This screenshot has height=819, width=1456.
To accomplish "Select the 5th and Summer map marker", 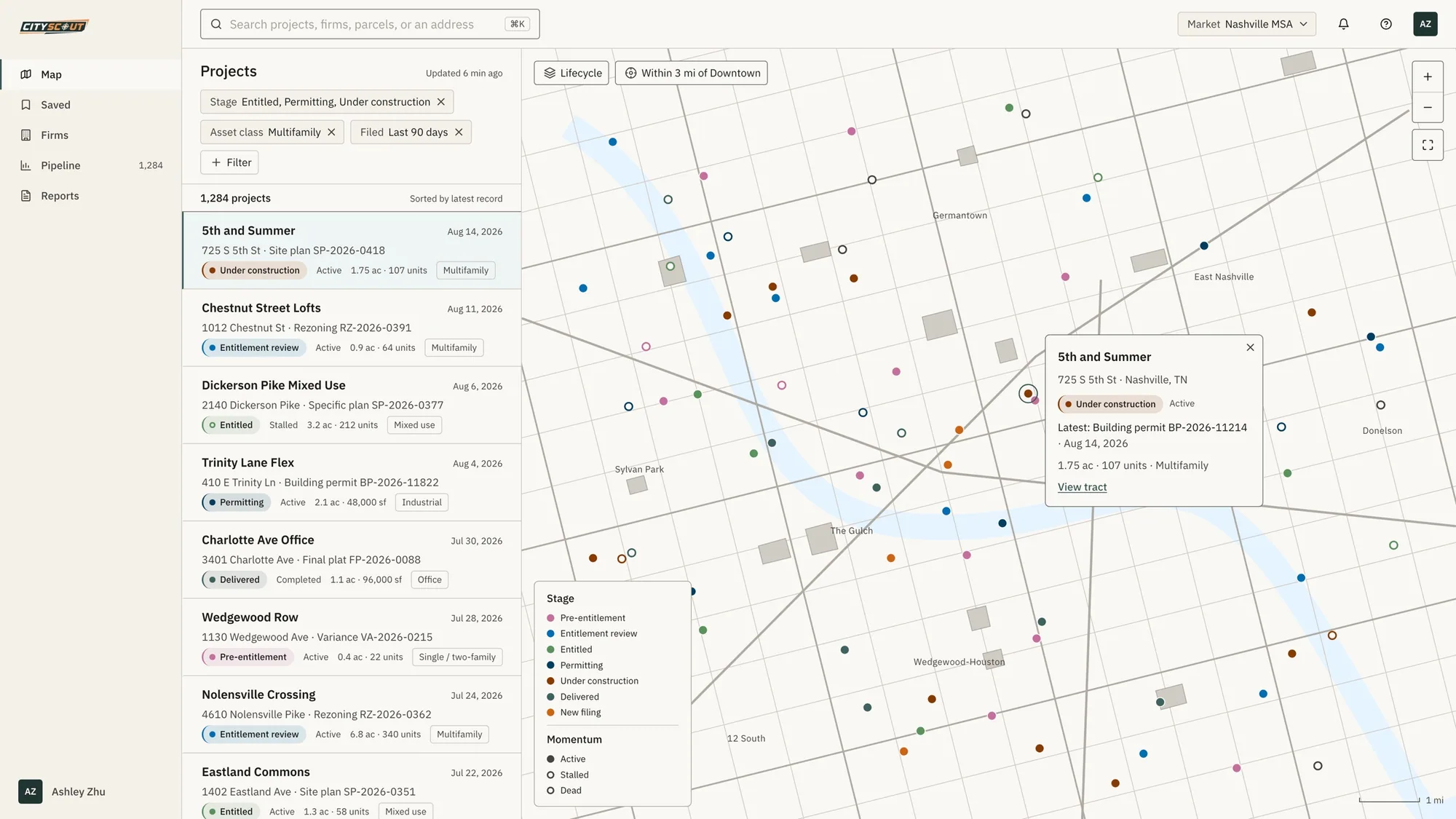I will [x=1027, y=393].
